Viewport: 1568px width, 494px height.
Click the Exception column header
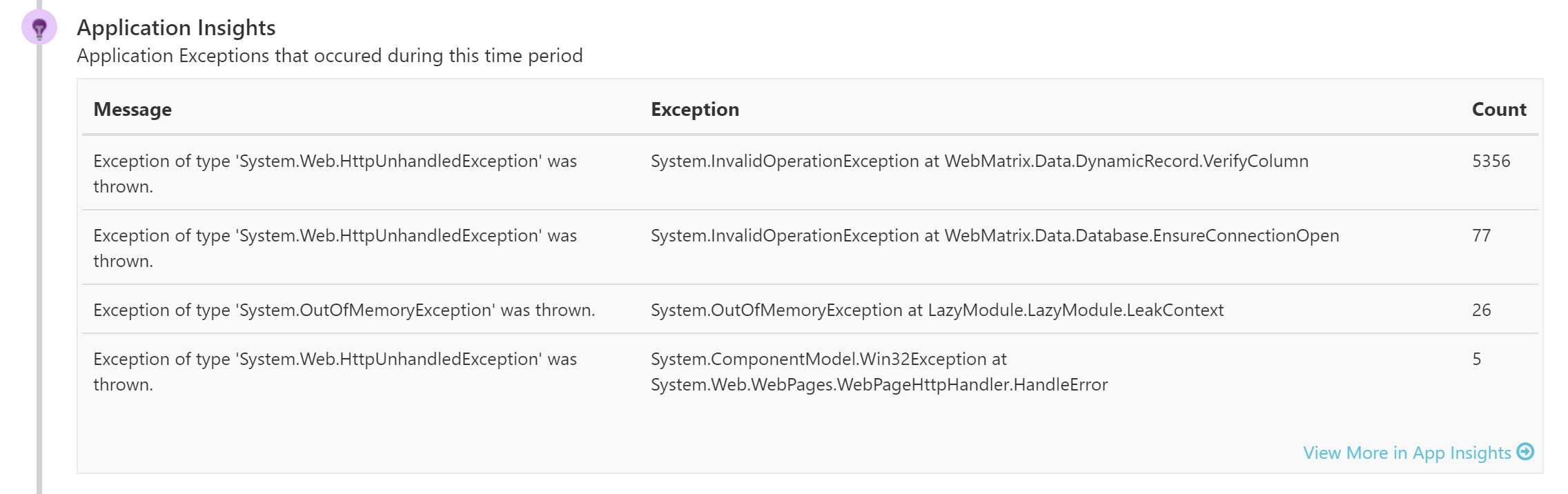(x=694, y=110)
